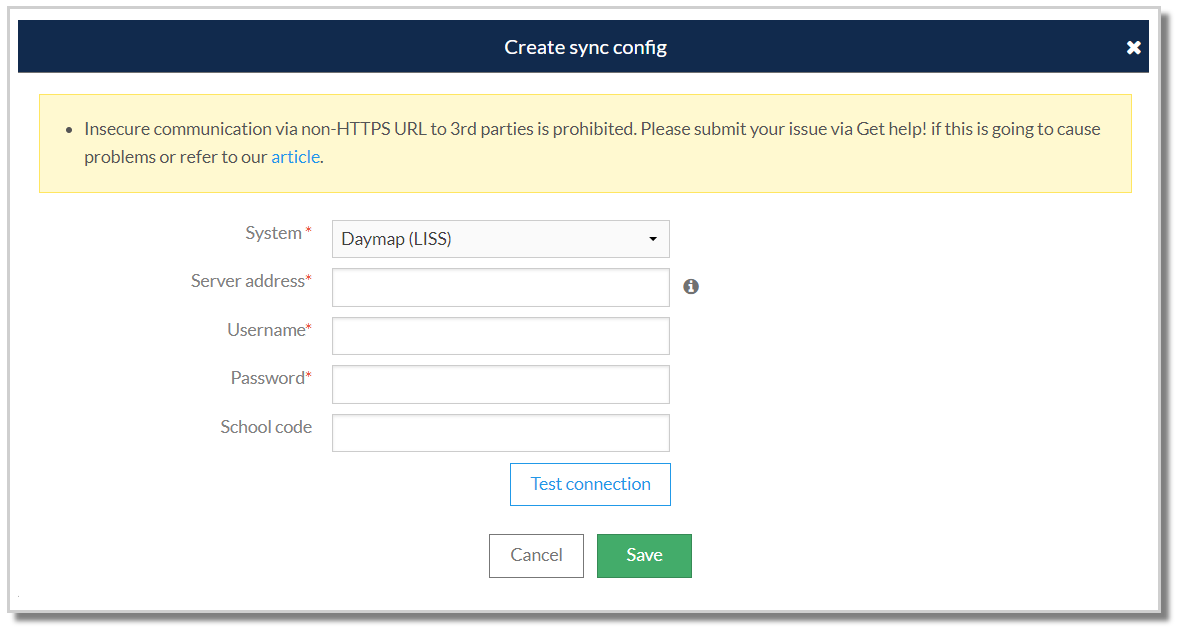Click the System dropdown caret arrow
The image size is (1180, 630).
coord(653,240)
